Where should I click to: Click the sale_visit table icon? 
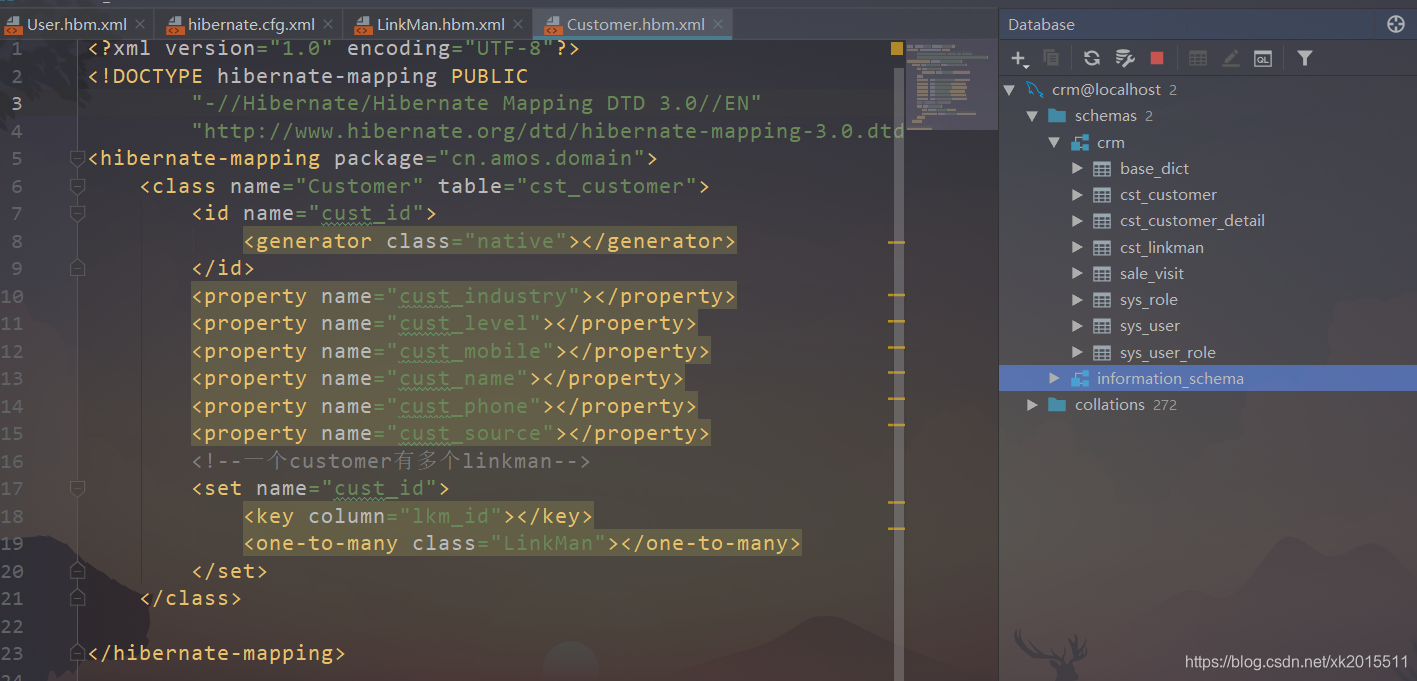(1102, 274)
